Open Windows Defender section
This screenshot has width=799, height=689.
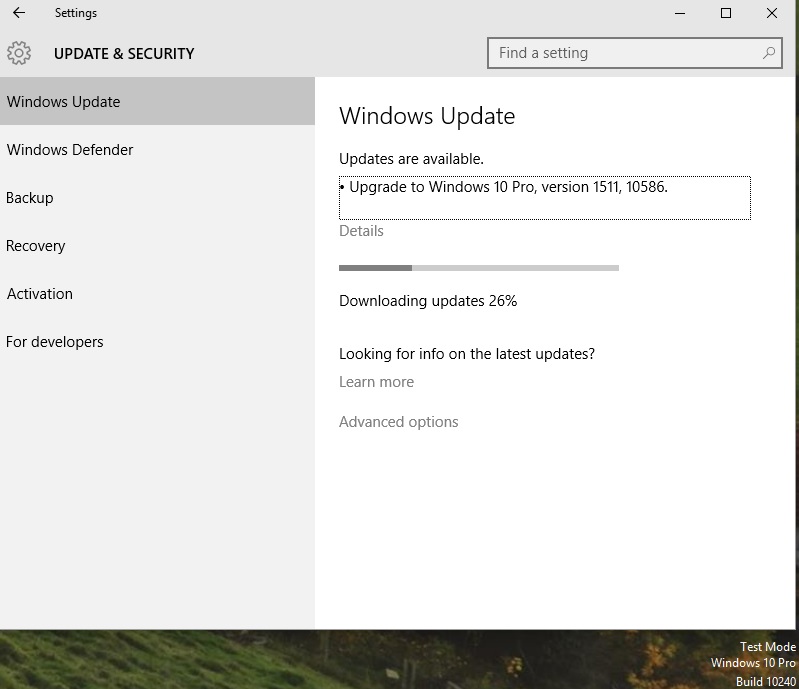(157, 150)
